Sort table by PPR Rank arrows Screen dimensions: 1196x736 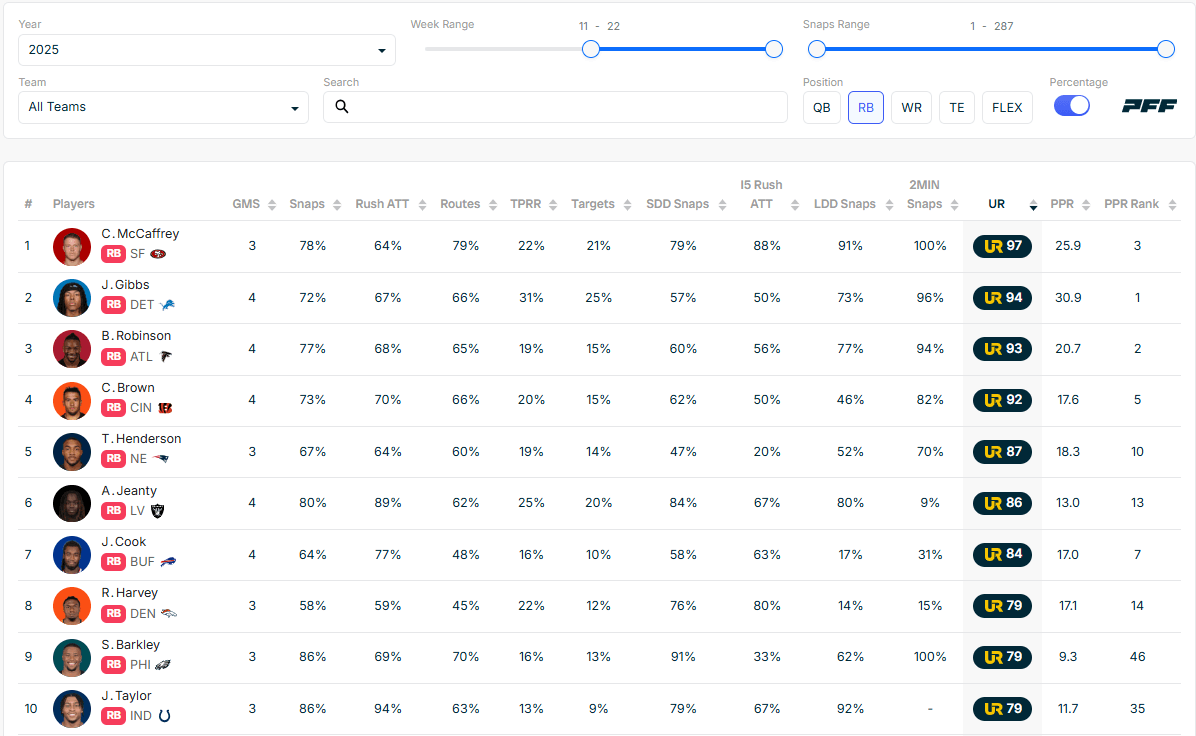point(1168,205)
